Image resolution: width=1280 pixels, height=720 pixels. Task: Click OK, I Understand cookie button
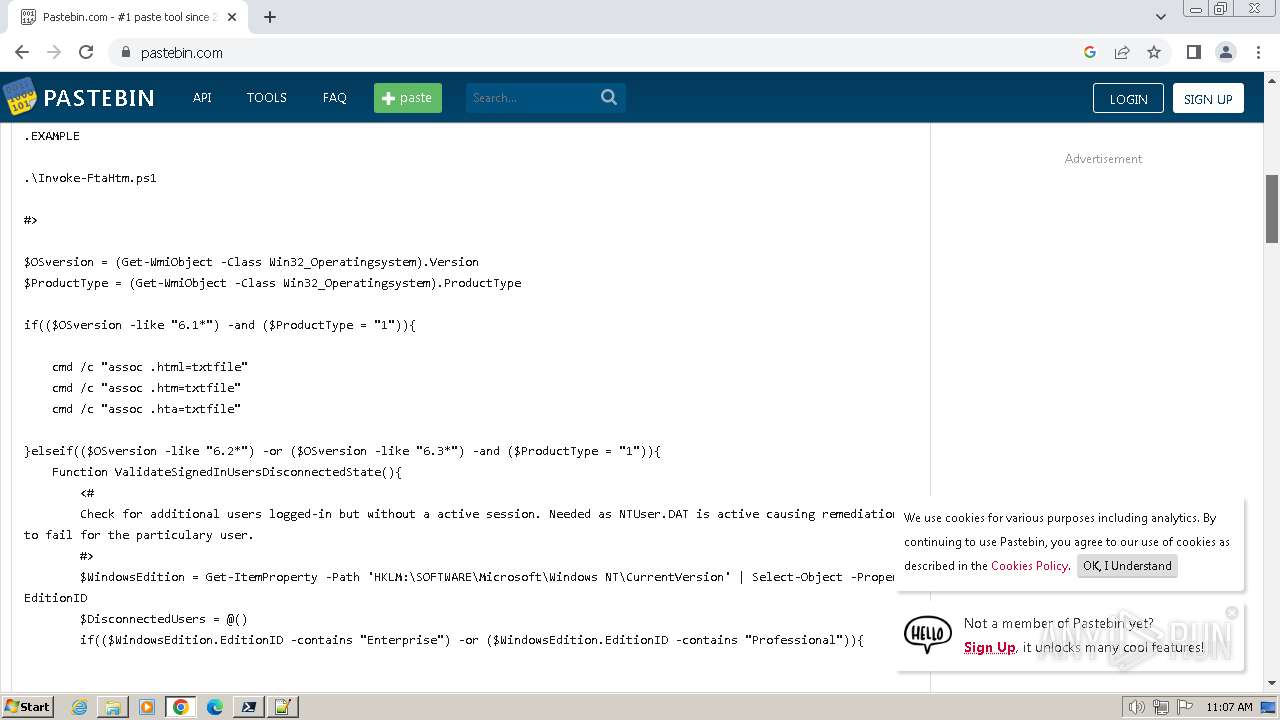pyautogui.click(x=1127, y=566)
